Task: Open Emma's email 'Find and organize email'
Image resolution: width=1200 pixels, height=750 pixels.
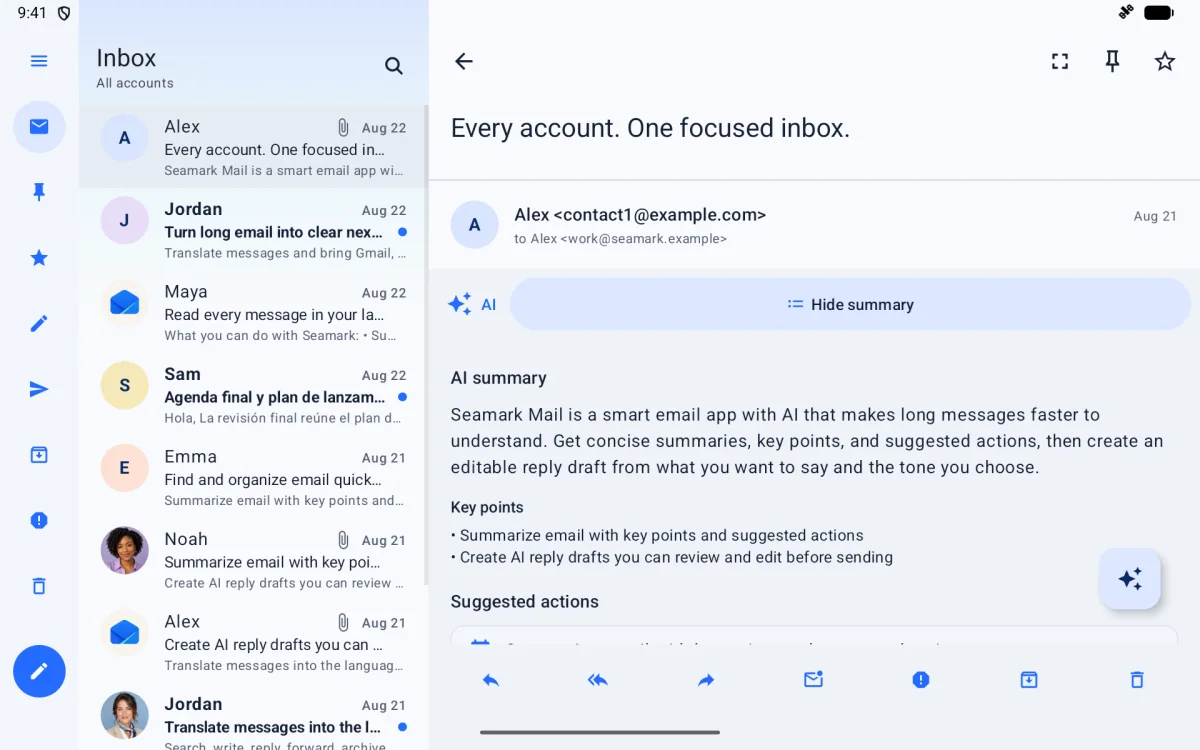Action: coord(253,477)
